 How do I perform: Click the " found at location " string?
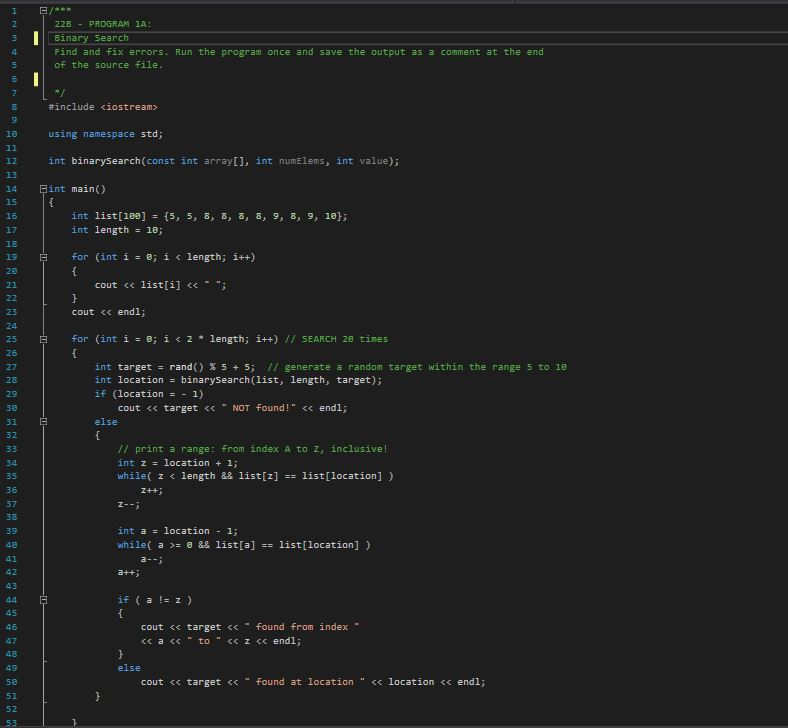coord(305,682)
